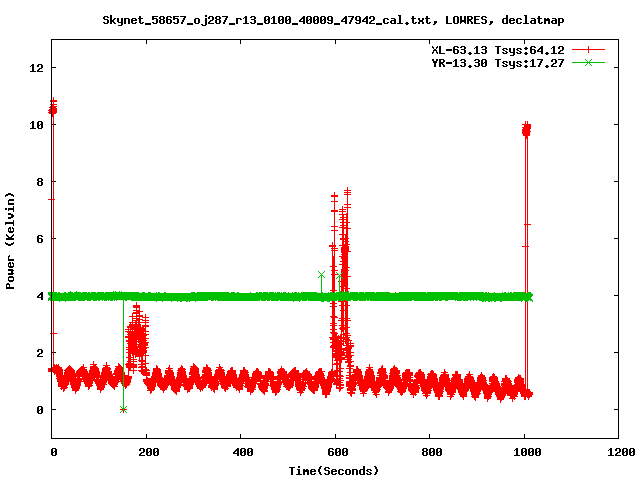The height and width of the screenshot is (480, 640).
Task: Click the y-axis tick label 8
Action: (40, 182)
